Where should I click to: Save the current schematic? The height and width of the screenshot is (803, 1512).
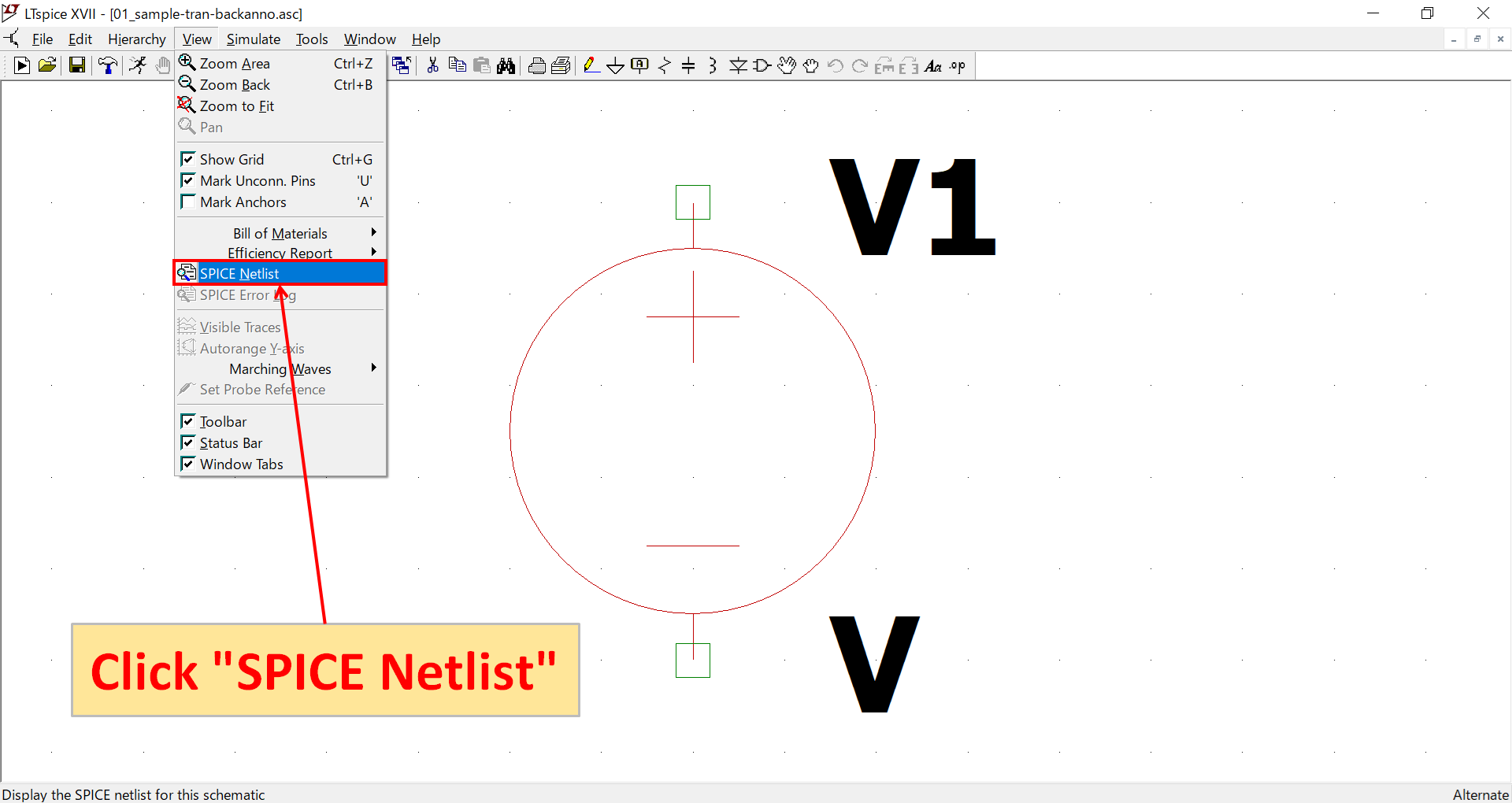76,65
